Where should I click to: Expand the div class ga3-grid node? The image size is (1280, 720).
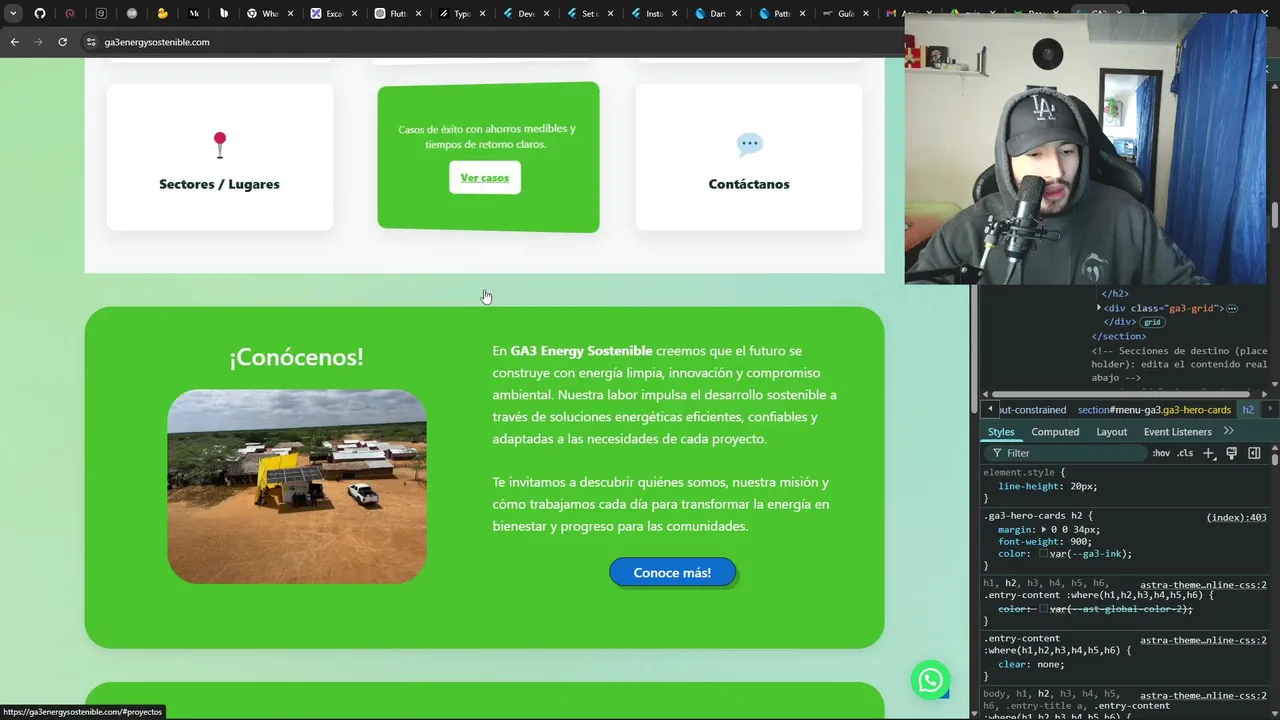[1099, 308]
